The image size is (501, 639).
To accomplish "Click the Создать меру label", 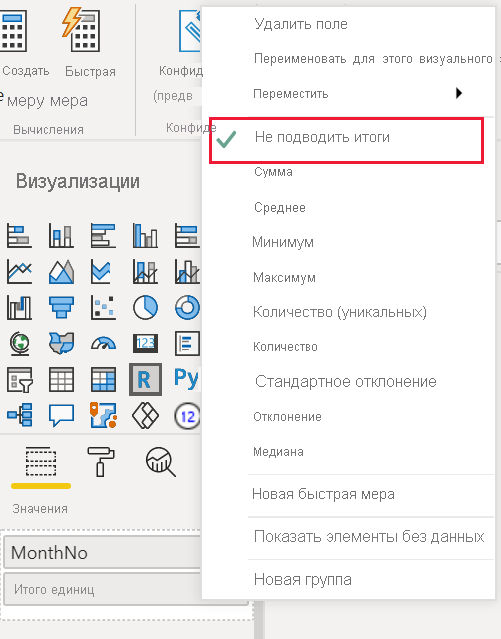I will click(26, 71).
